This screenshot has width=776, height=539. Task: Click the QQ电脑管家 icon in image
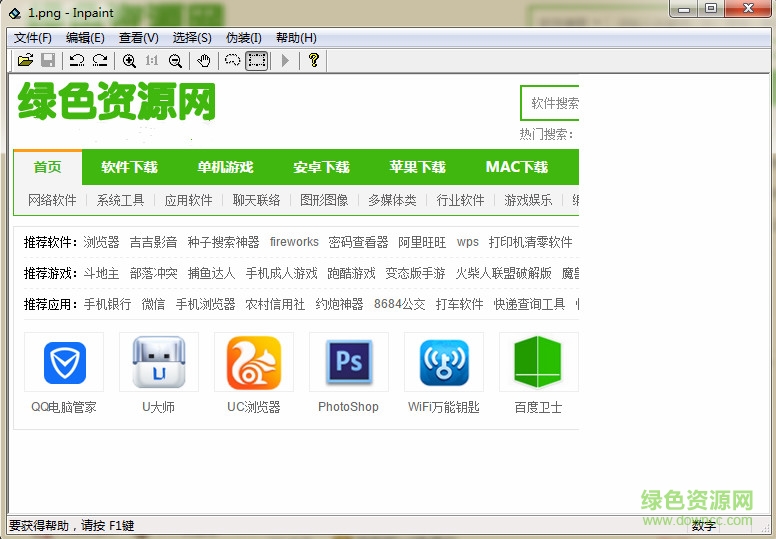[64, 362]
